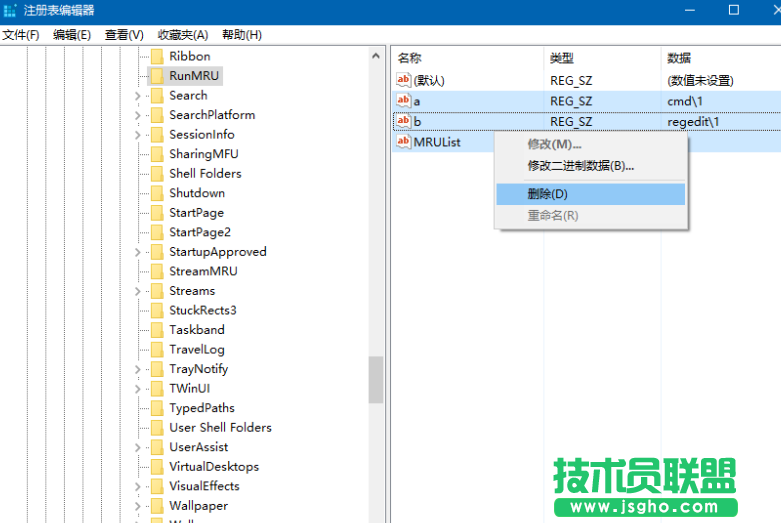Open the 文件(F) menu
The image size is (781, 523).
coord(20,35)
